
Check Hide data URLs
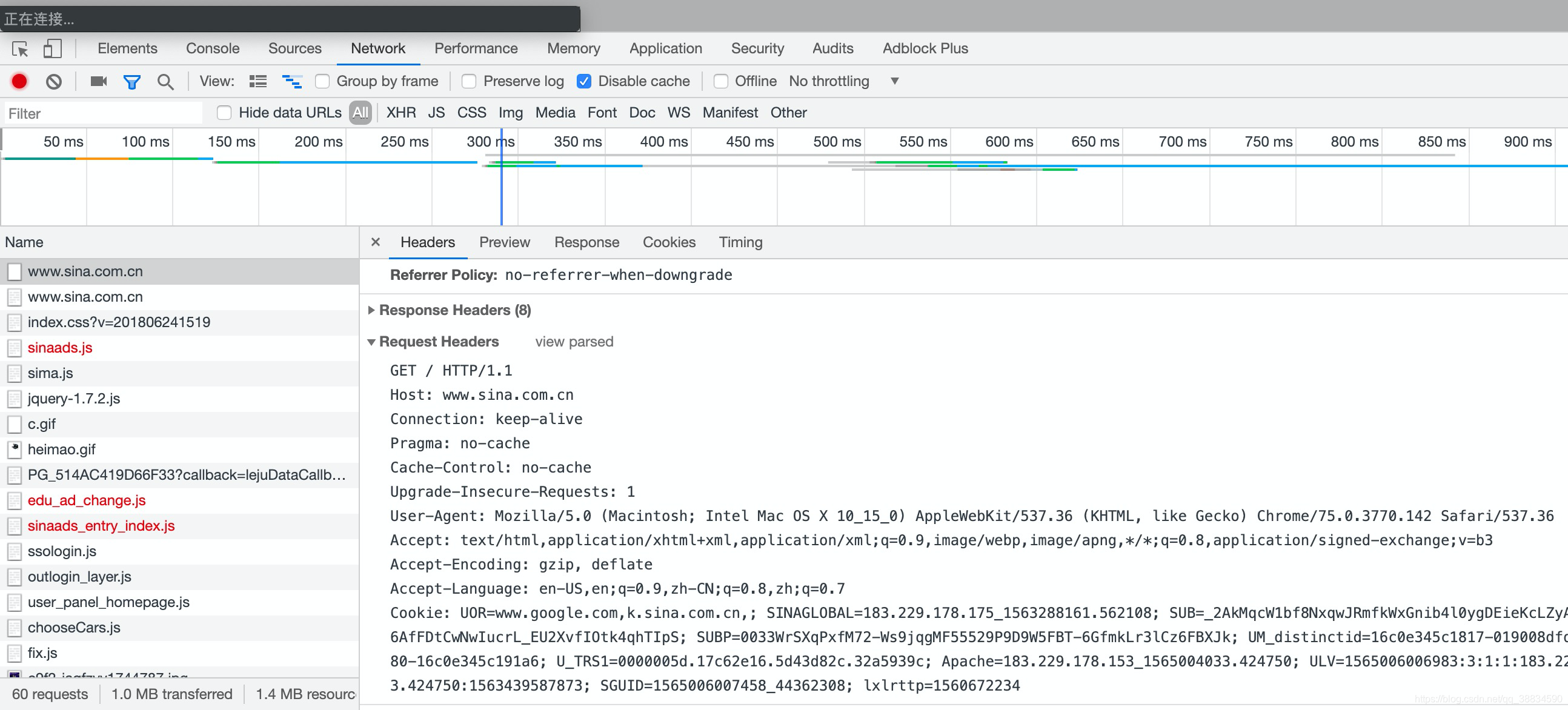(224, 113)
